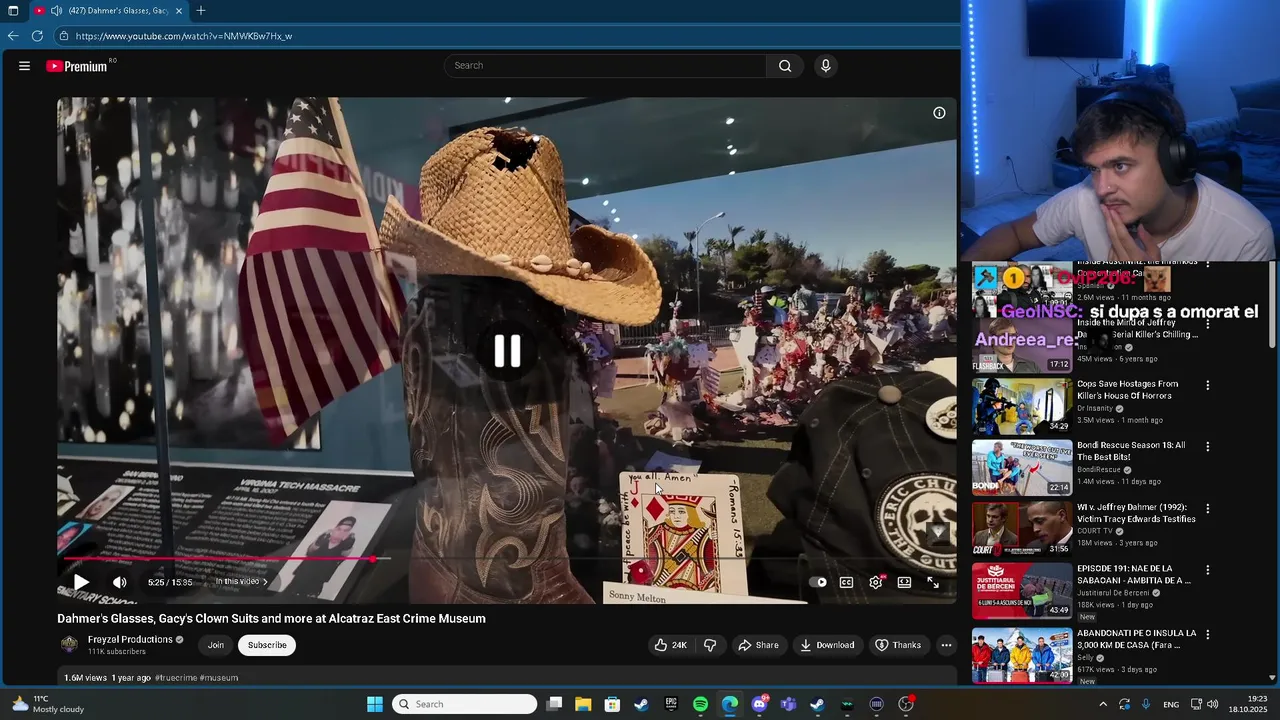1280x720 pixels.
Task: Open the player settings gear
Action: [x=876, y=582]
